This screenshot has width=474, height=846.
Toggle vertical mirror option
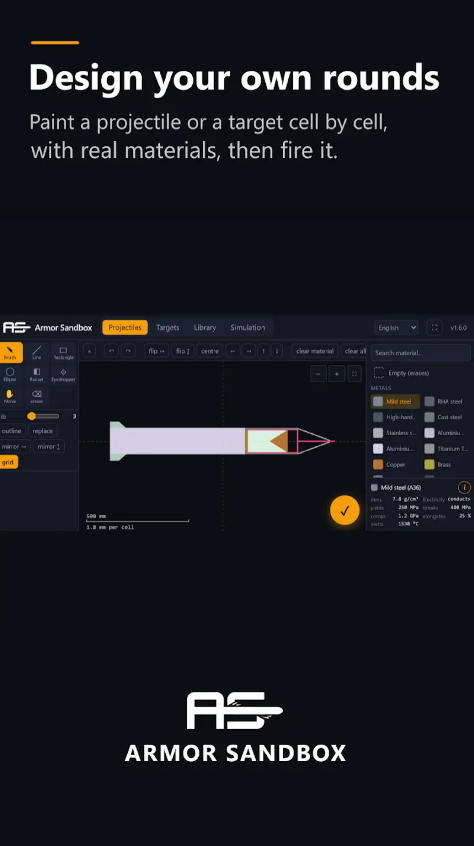point(49,447)
